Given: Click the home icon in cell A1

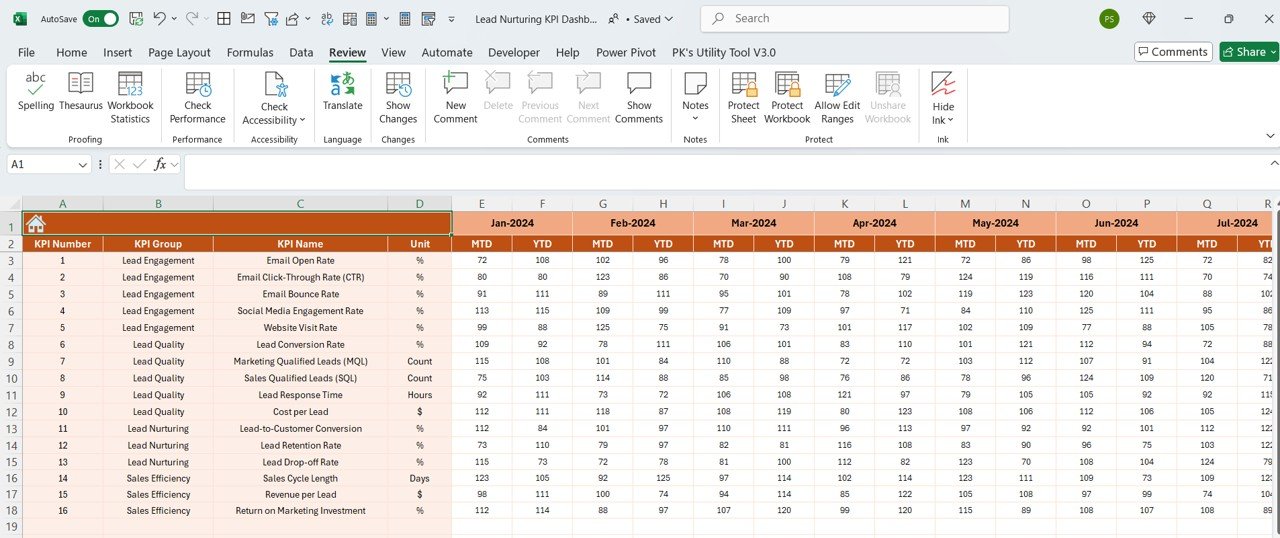Looking at the screenshot, I should pyautogui.click(x=36, y=224).
